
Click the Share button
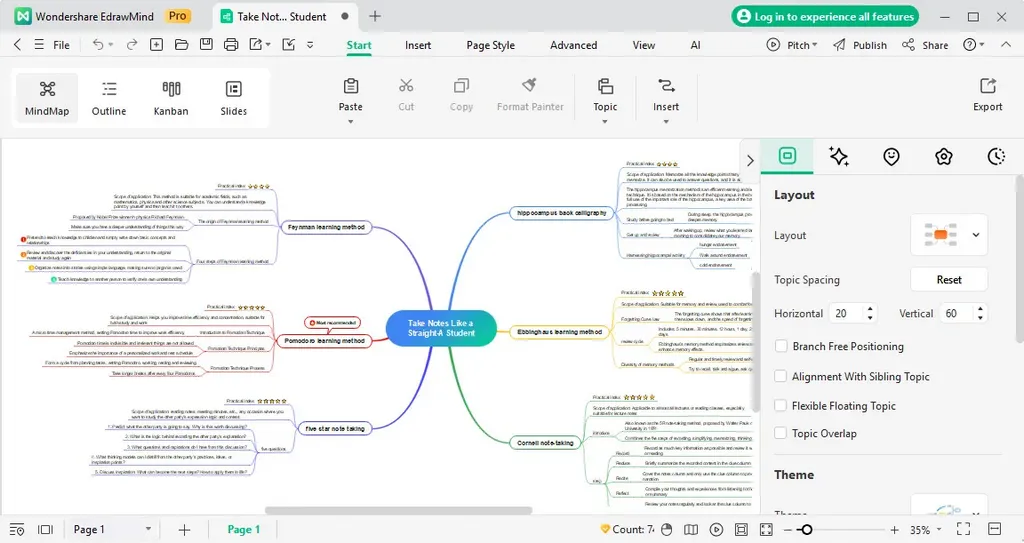click(x=925, y=44)
